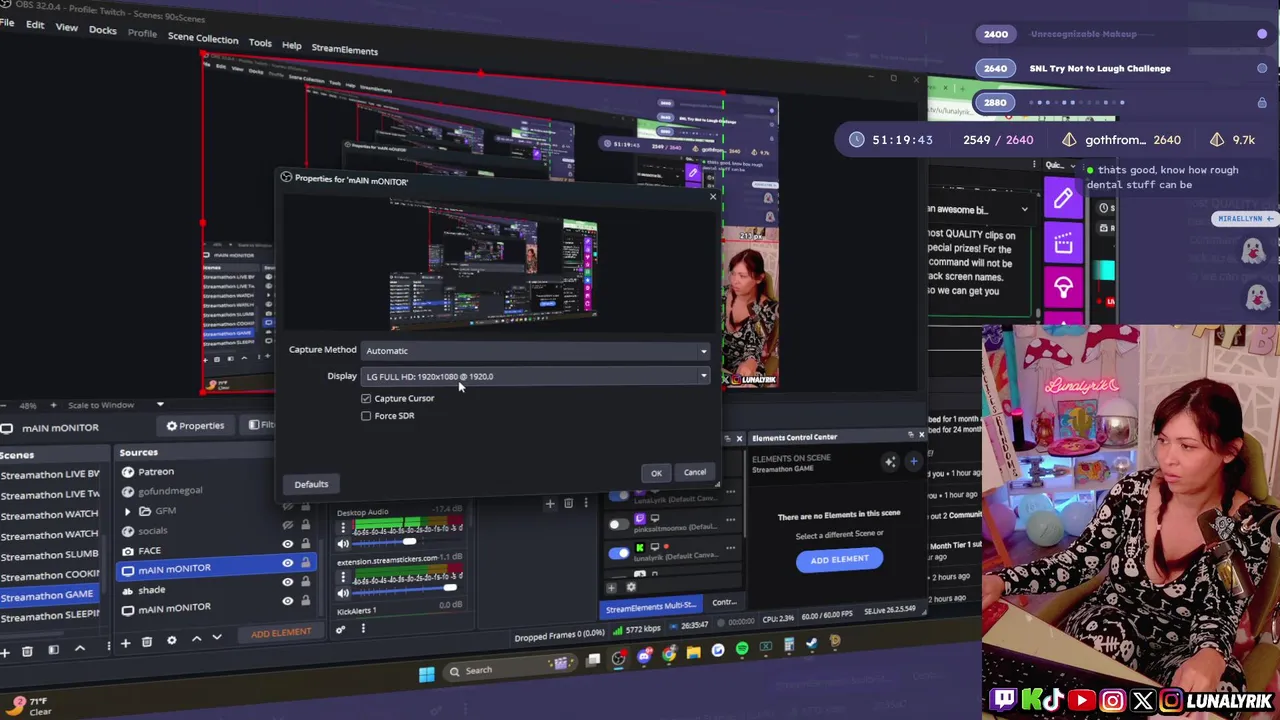Add multistream output with plus icon
This screenshot has height=720, width=1280.
pos(611,588)
